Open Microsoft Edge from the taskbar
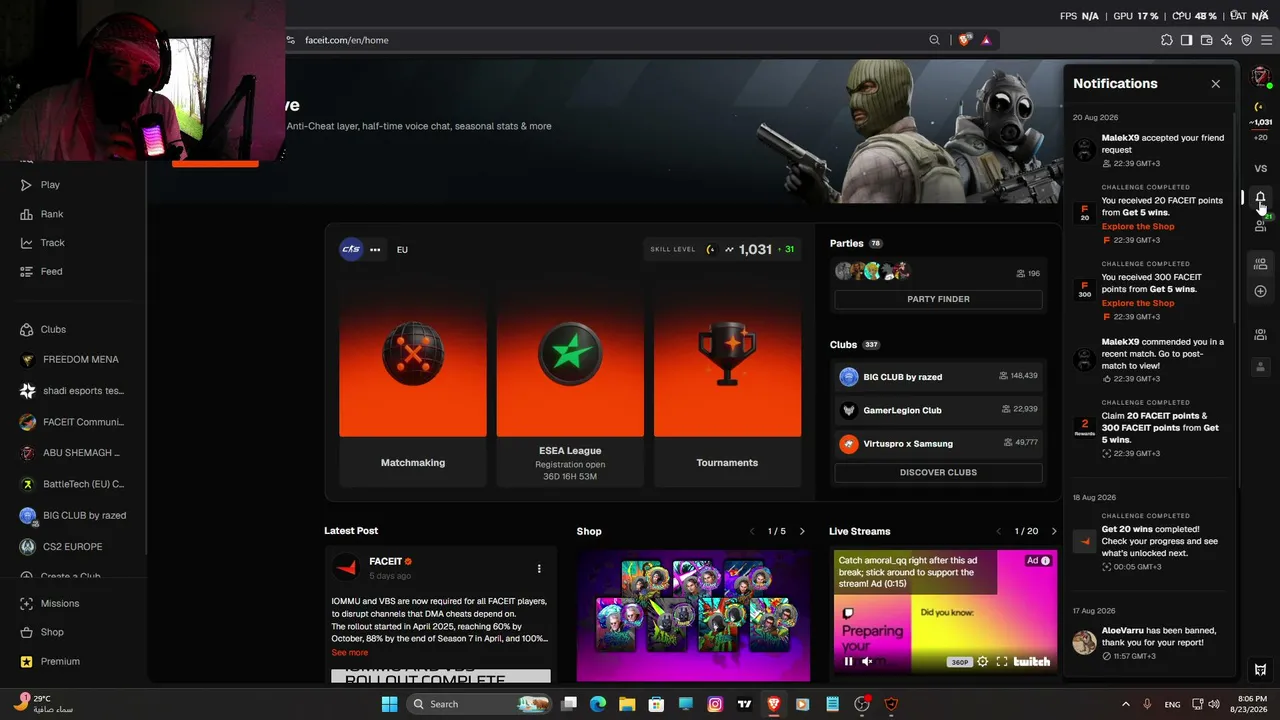Image resolution: width=1280 pixels, height=720 pixels. pyautogui.click(x=598, y=704)
